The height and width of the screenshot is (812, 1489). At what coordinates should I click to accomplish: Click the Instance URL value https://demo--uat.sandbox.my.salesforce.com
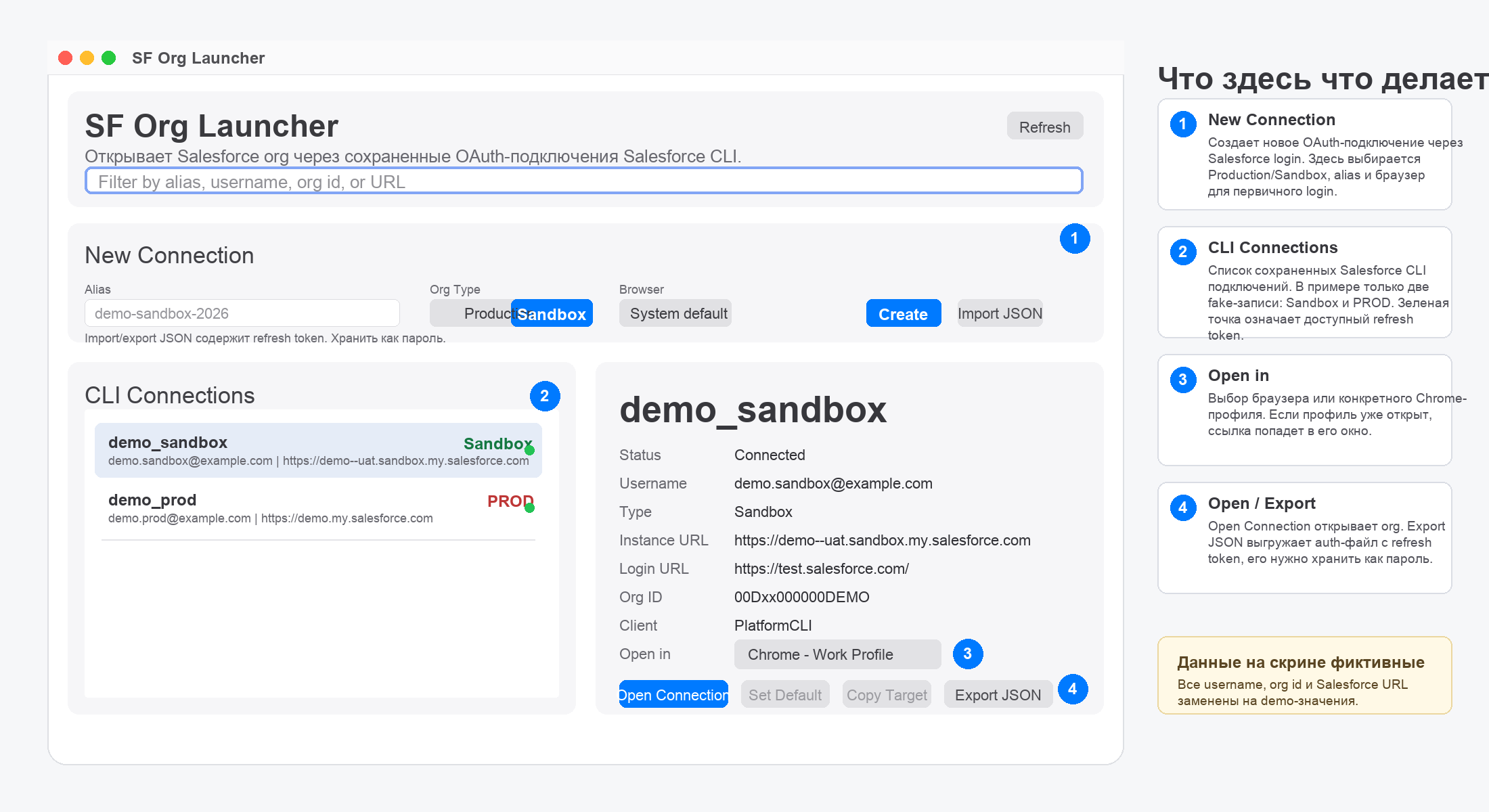(882, 540)
